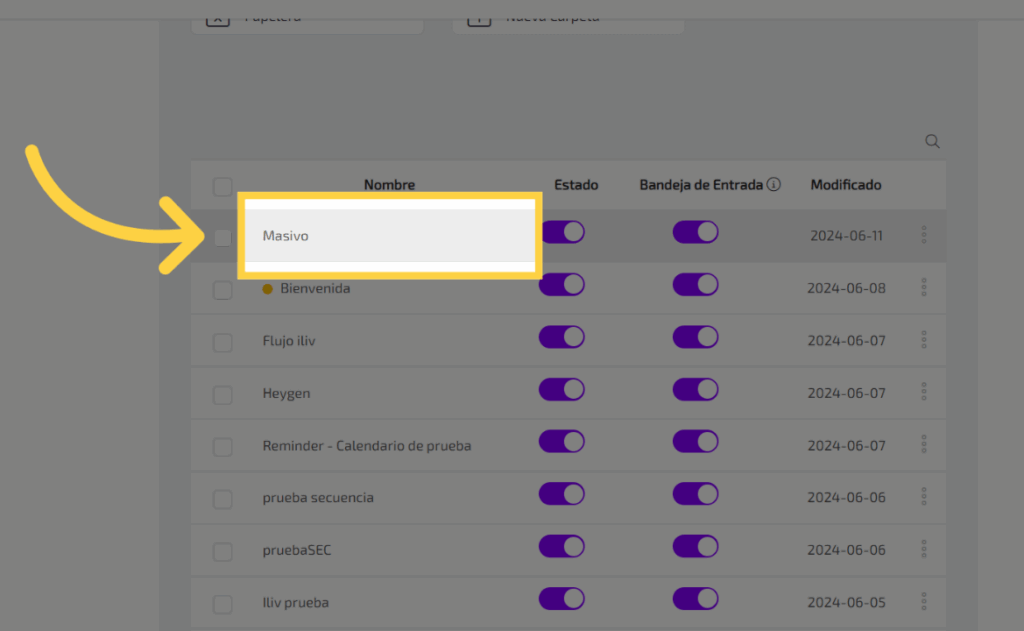Tick the select-all checkbox in the table header
This screenshot has width=1024, height=631.
point(222,186)
